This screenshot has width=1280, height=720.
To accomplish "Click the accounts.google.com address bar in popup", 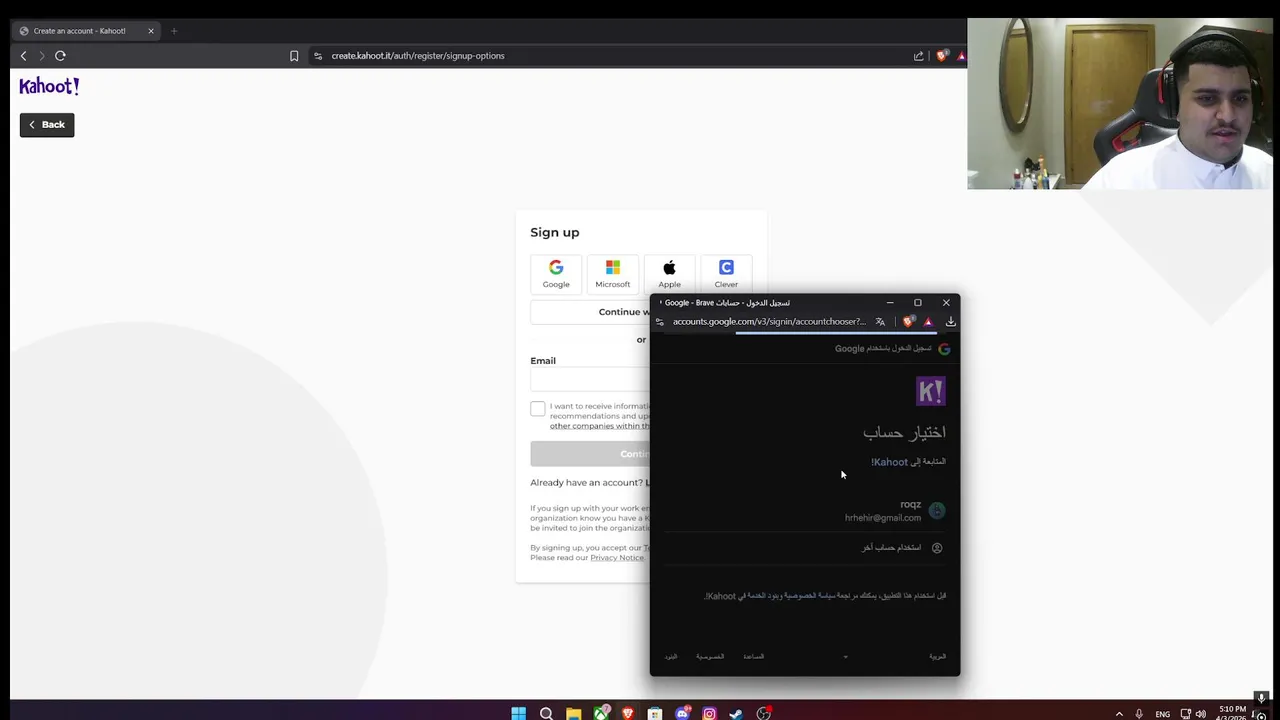I will (x=769, y=322).
